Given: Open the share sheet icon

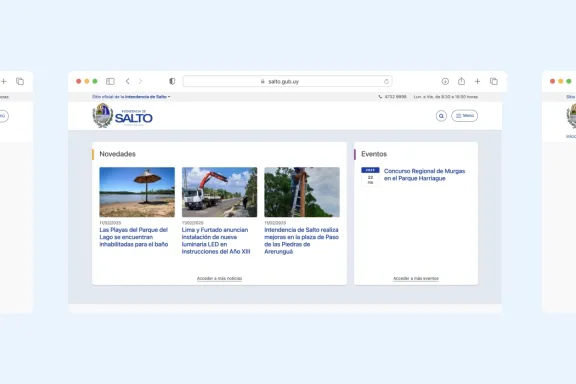Looking at the screenshot, I should tap(461, 81).
